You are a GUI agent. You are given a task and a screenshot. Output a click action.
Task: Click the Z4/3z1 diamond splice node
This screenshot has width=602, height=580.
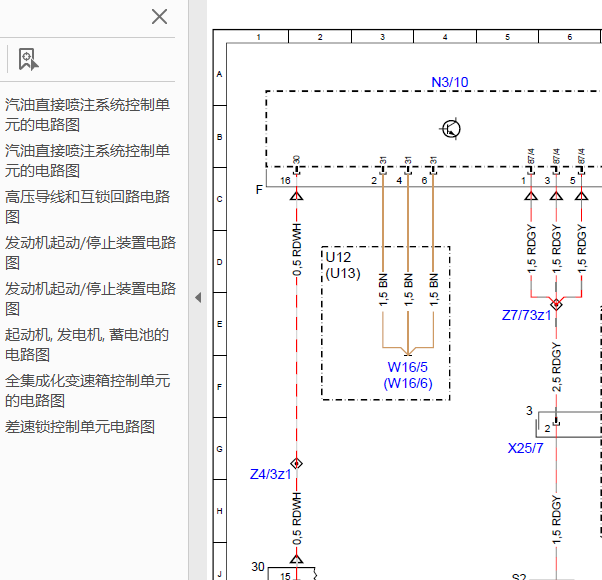click(296, 464)
